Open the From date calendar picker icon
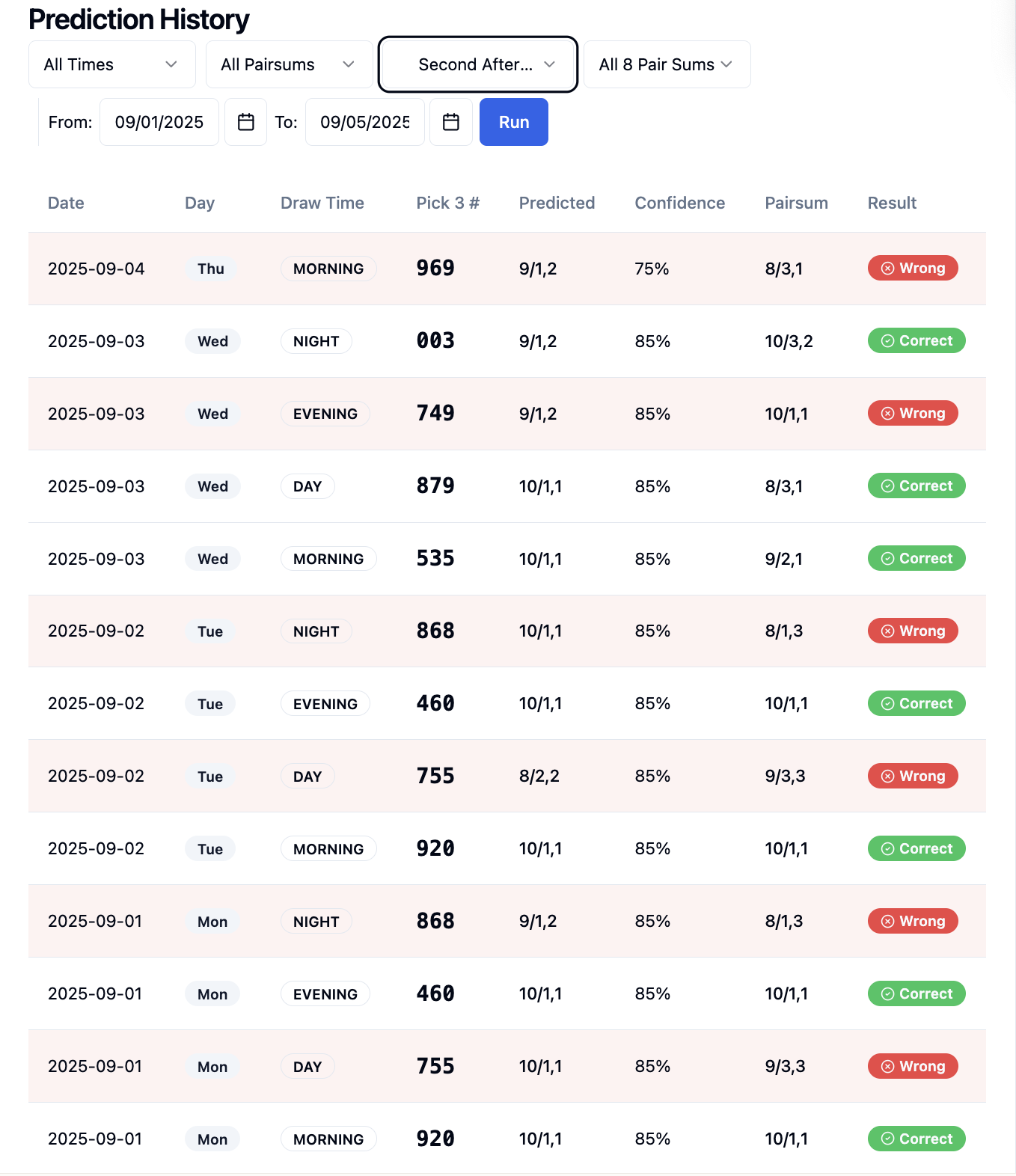 (245, 122)
